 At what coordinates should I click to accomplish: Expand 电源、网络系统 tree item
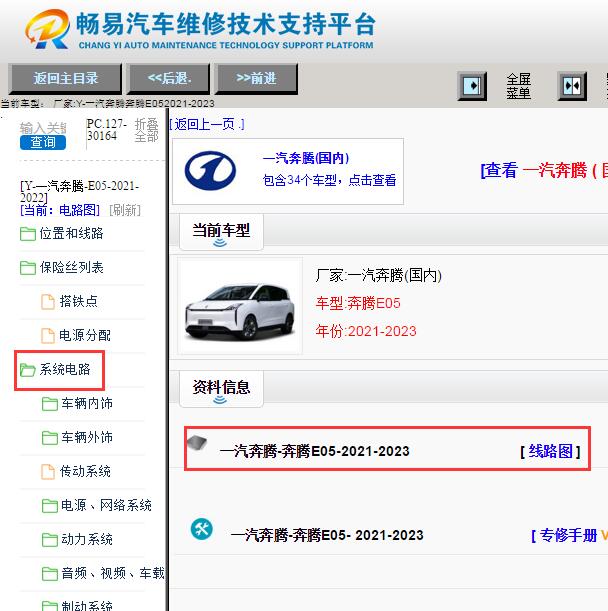click(106, 506)
